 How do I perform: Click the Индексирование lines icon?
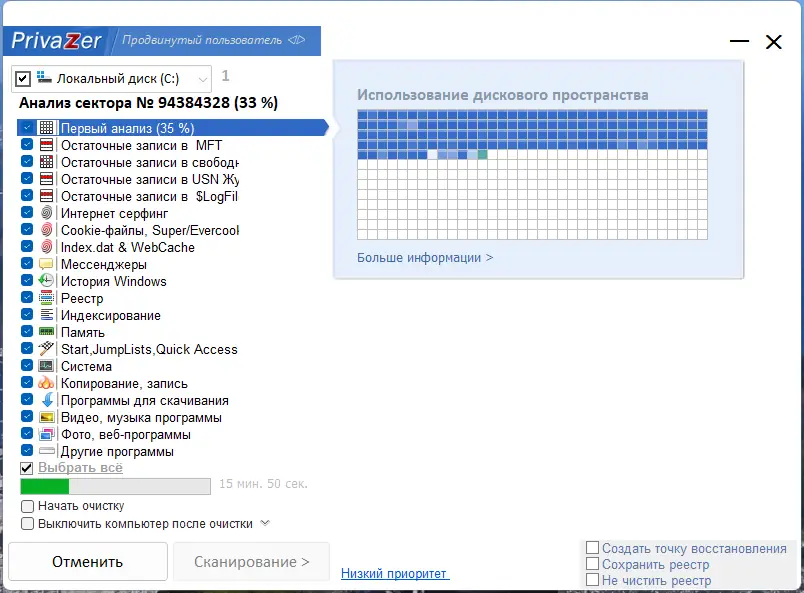46,314
